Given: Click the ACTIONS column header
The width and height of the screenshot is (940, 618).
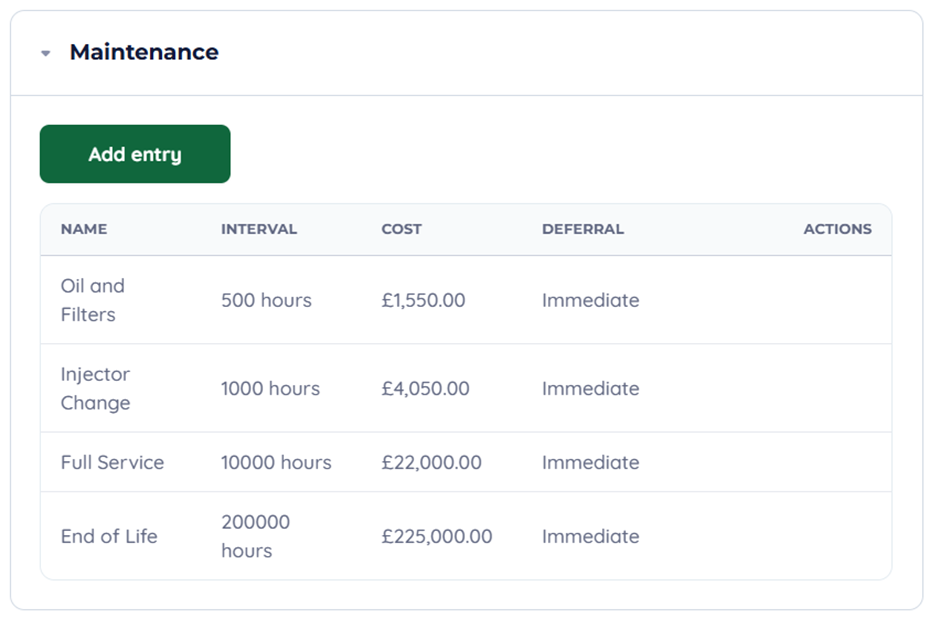Looking at the screenshot, I should (x=837, y=229).
